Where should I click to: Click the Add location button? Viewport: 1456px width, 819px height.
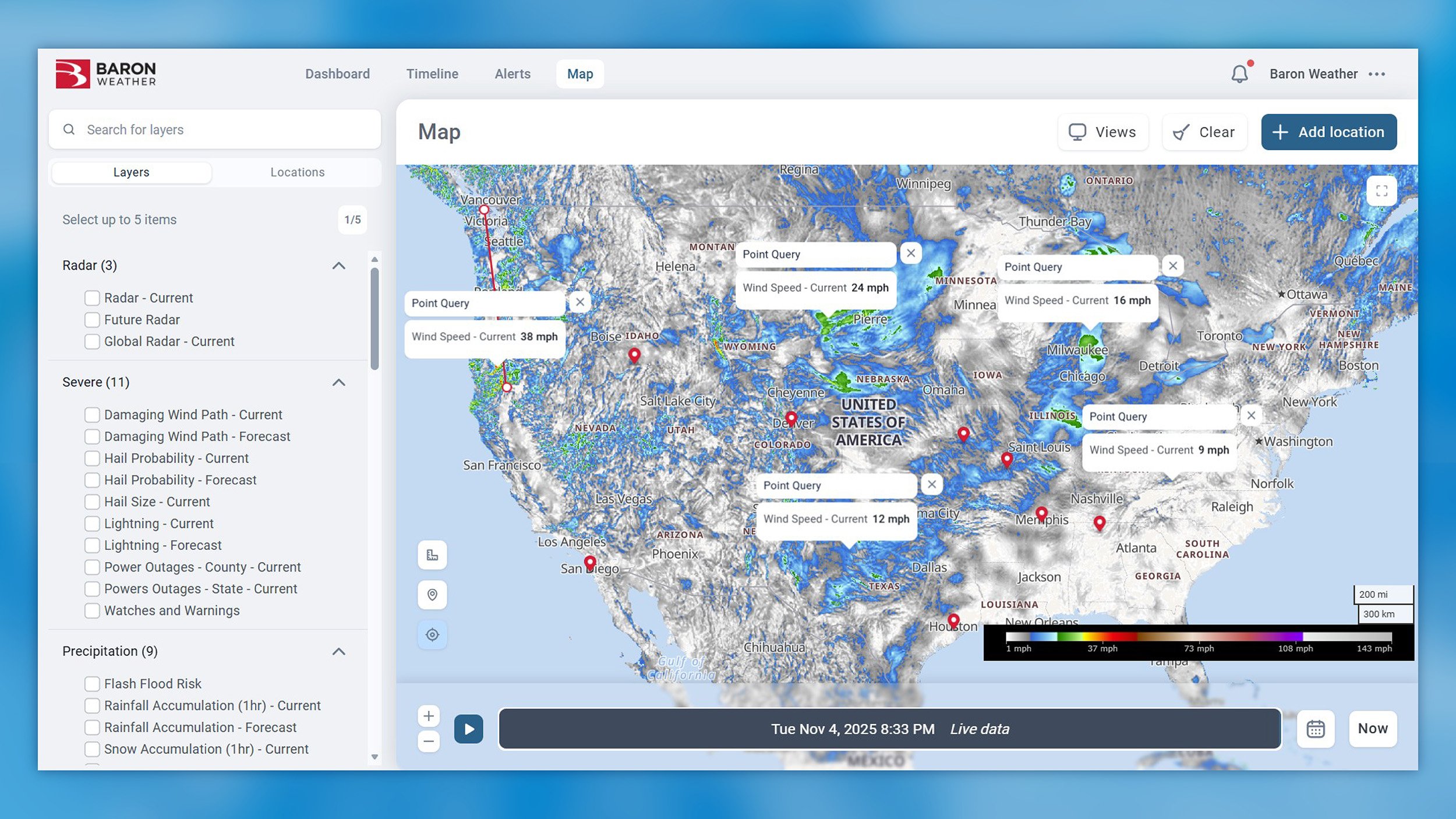point(1328,132)
